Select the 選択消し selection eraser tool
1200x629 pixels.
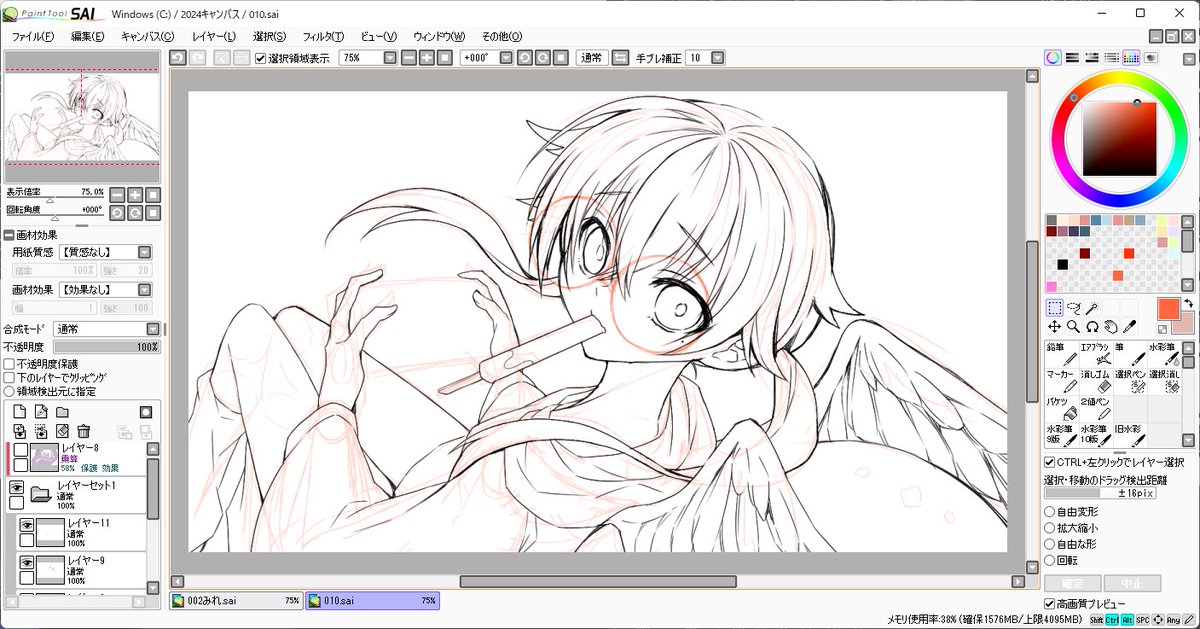(1163, 380)
